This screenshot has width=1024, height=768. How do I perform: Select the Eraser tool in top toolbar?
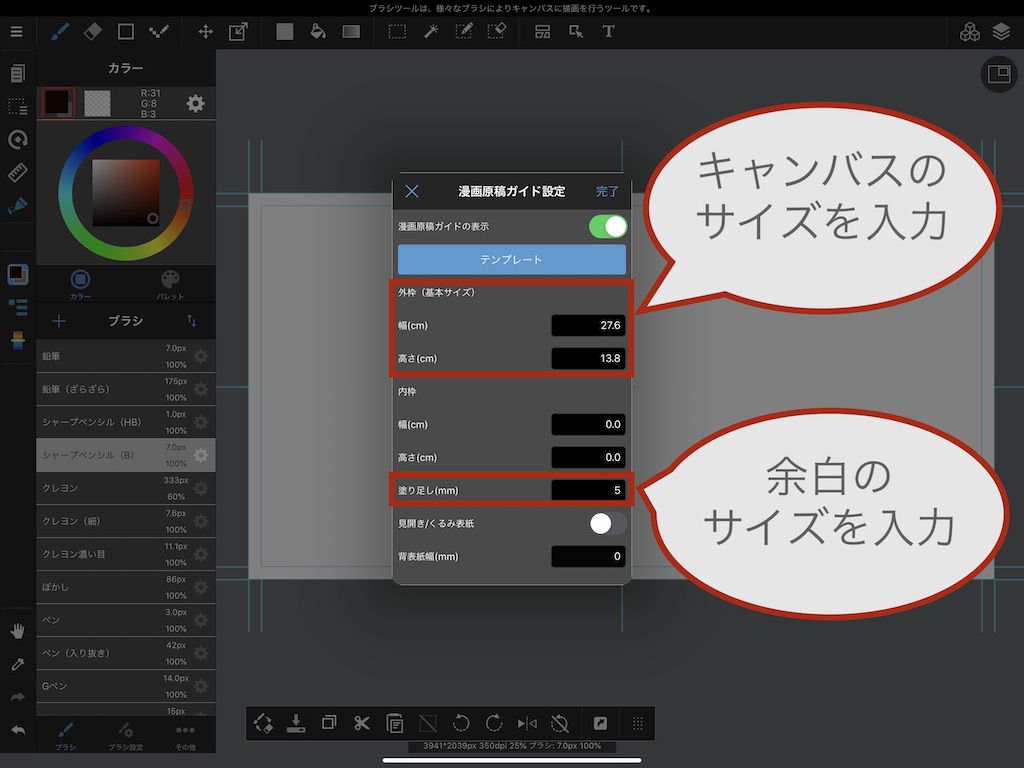(x=92, y=32)
